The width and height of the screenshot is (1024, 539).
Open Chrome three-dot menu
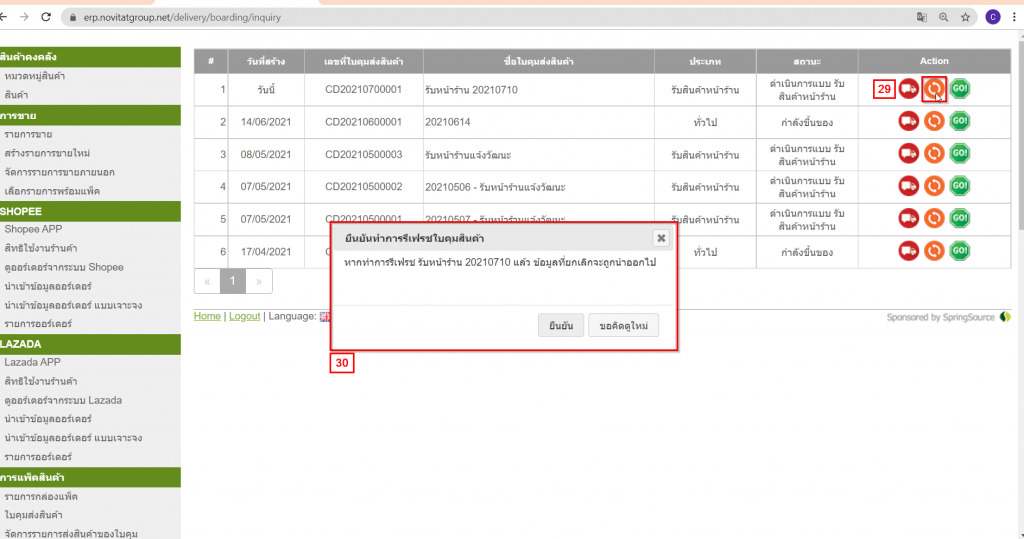pos(1013,18)
